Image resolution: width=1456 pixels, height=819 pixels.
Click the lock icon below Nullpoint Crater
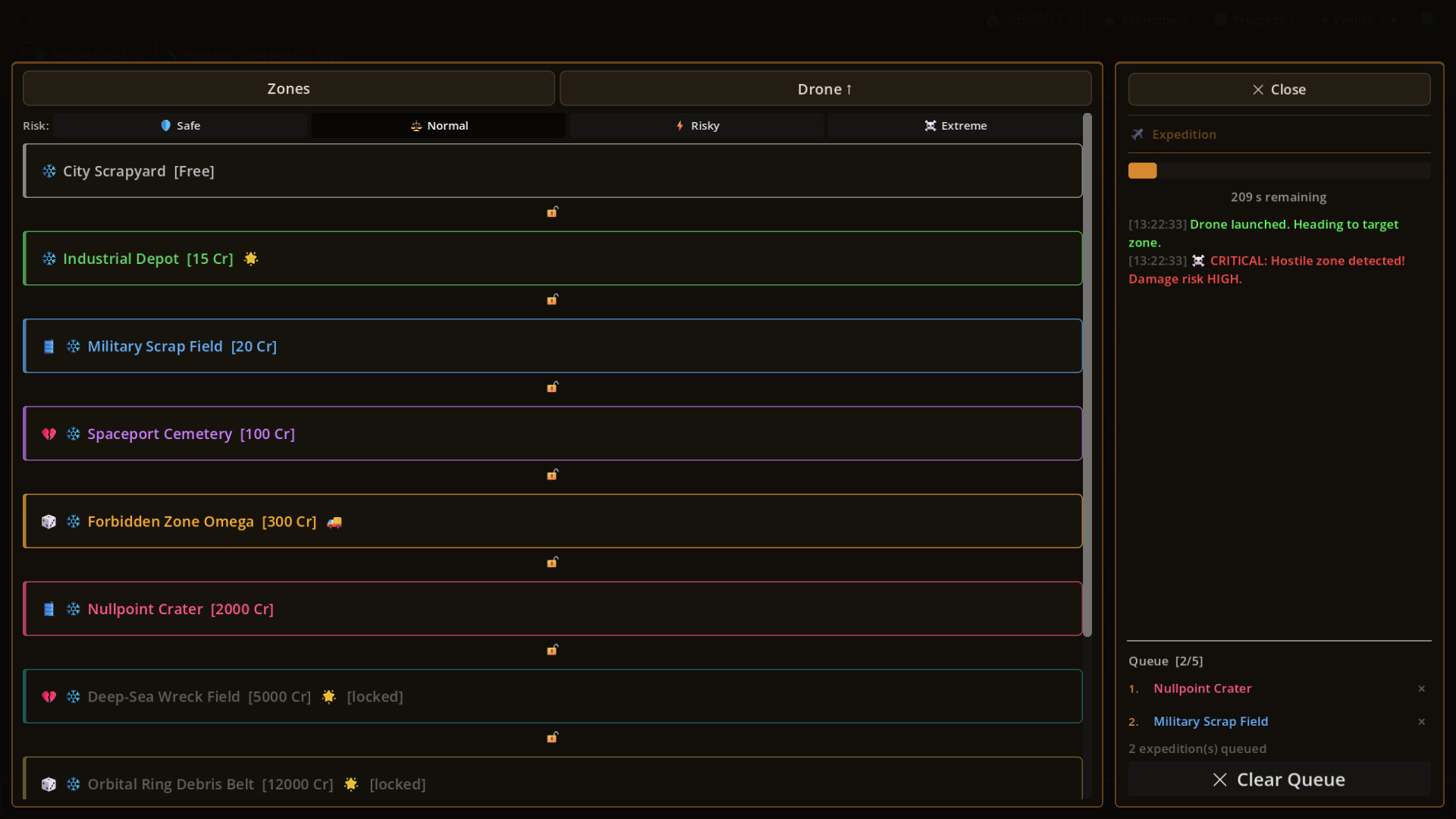(x=553, y=650)
